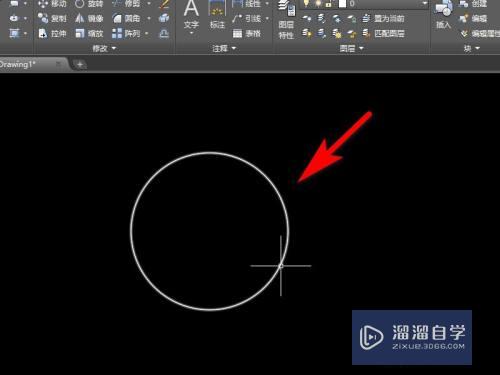Select the Fillet (圆角) tool
The width and height of the screenshot is (500, 375).
pos(127,18)
